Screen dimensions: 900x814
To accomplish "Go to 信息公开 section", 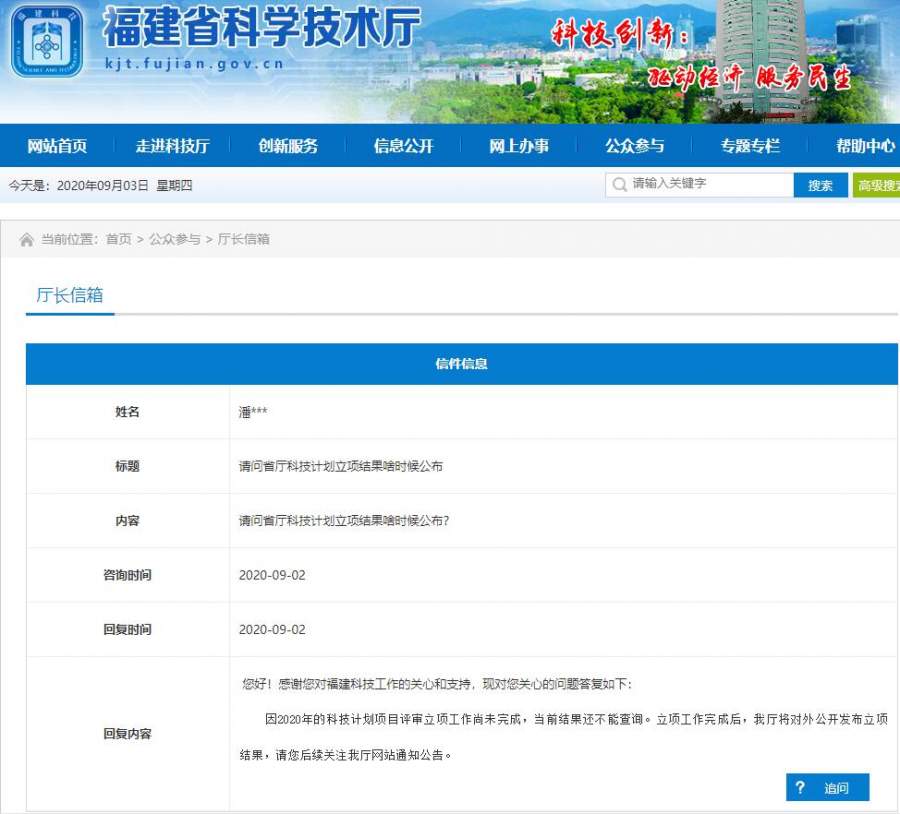I will 403,146.
